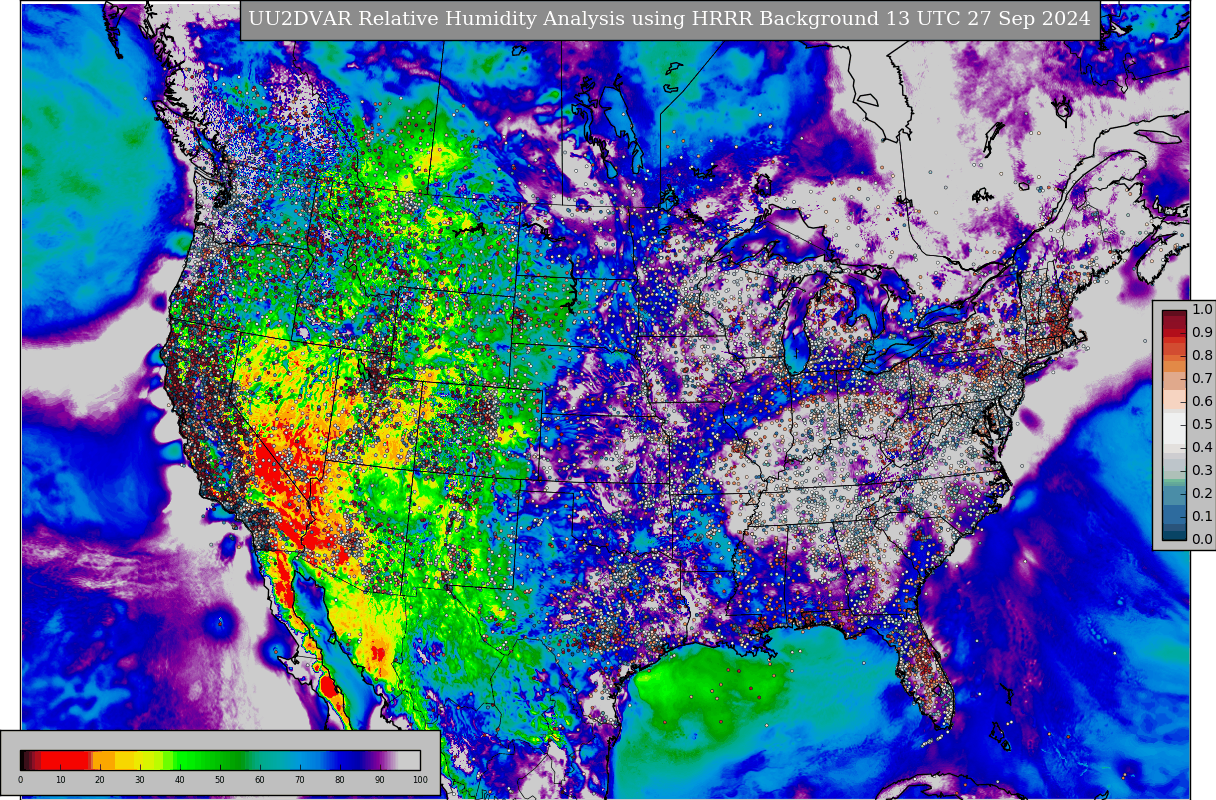The height and width of the screenshot is (800, 1216).
Task: Click the 0.8 label on right colorbar
Action: (1202, 356)
